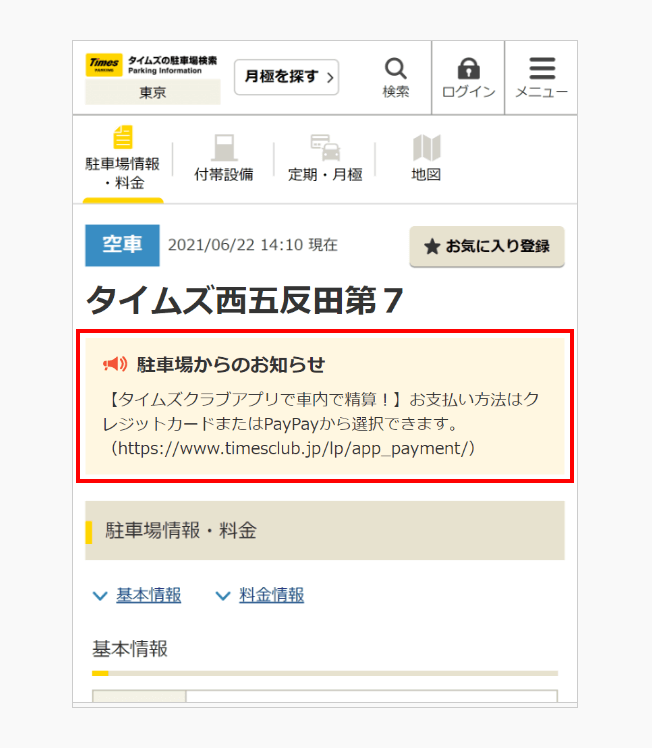The width and height of the screenshot is (652, 748).
Task: Click chevron beside 基本情報 link
Action: 100,596
